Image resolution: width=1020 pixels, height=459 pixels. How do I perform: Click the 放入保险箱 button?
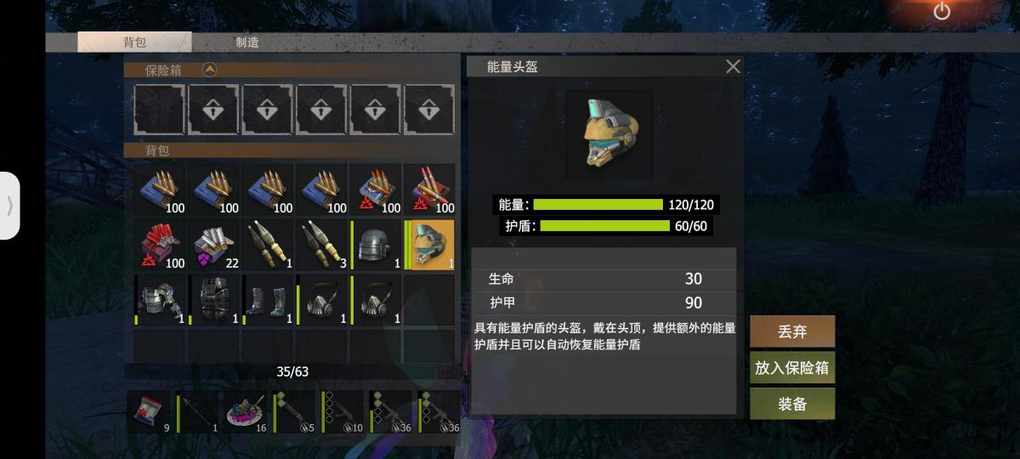pos(792,368)
